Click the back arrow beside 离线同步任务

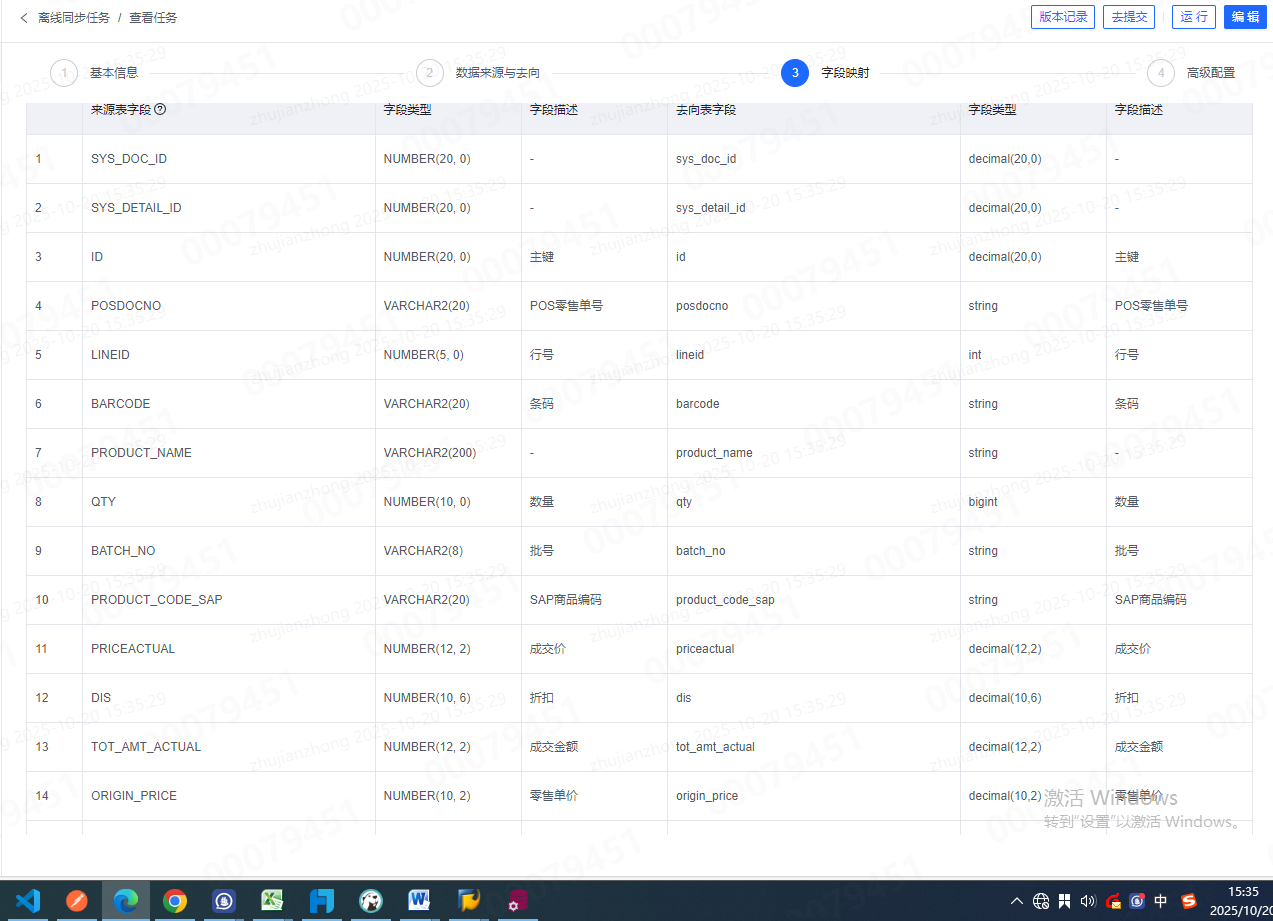pos(24,18)
